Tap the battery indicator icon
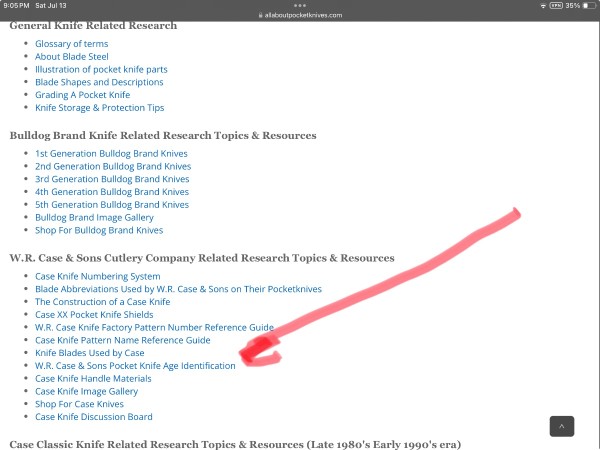This screenshot has height=450, width=600. click(x=589, y=5)
